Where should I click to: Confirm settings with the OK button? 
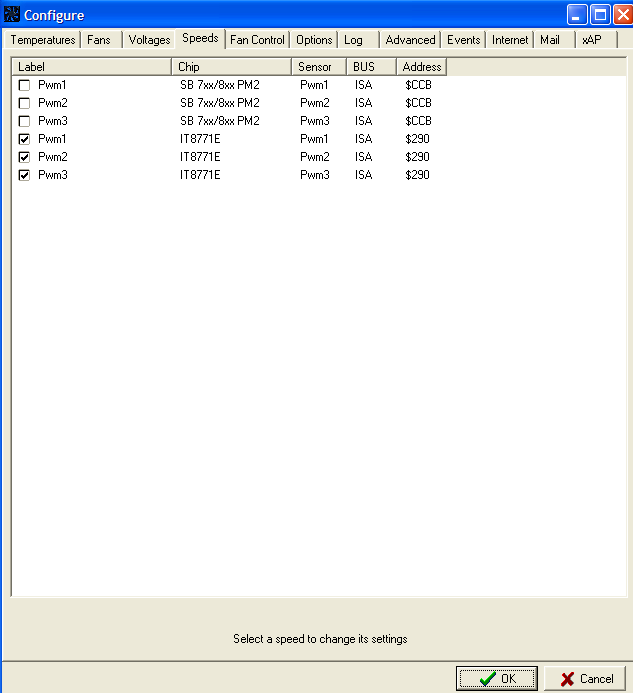[497, 678]
